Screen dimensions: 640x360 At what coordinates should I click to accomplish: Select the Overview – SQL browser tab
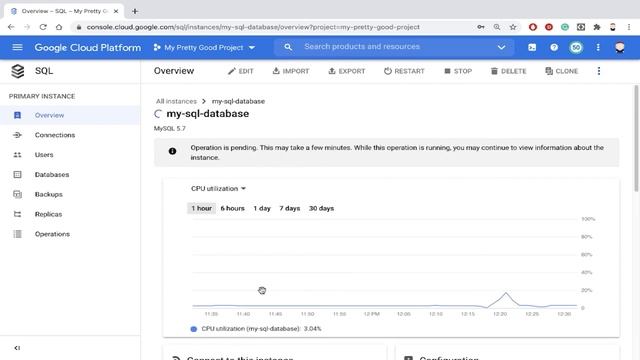pos(63,11)
